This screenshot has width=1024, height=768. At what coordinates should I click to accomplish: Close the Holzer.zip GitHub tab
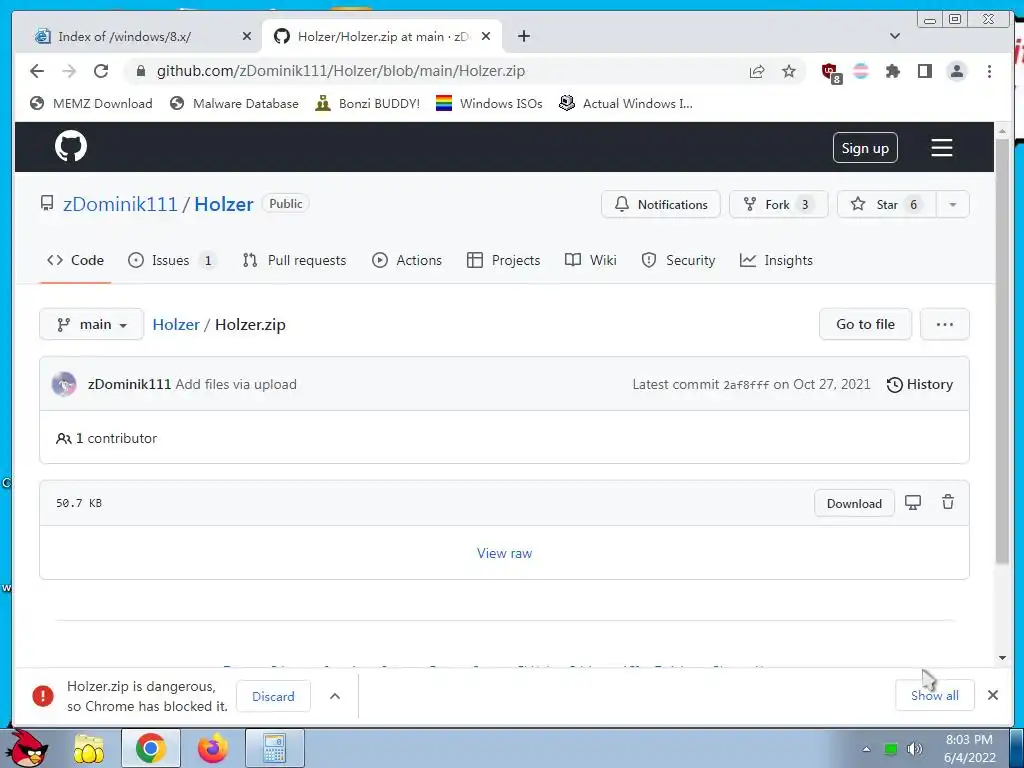486,37
